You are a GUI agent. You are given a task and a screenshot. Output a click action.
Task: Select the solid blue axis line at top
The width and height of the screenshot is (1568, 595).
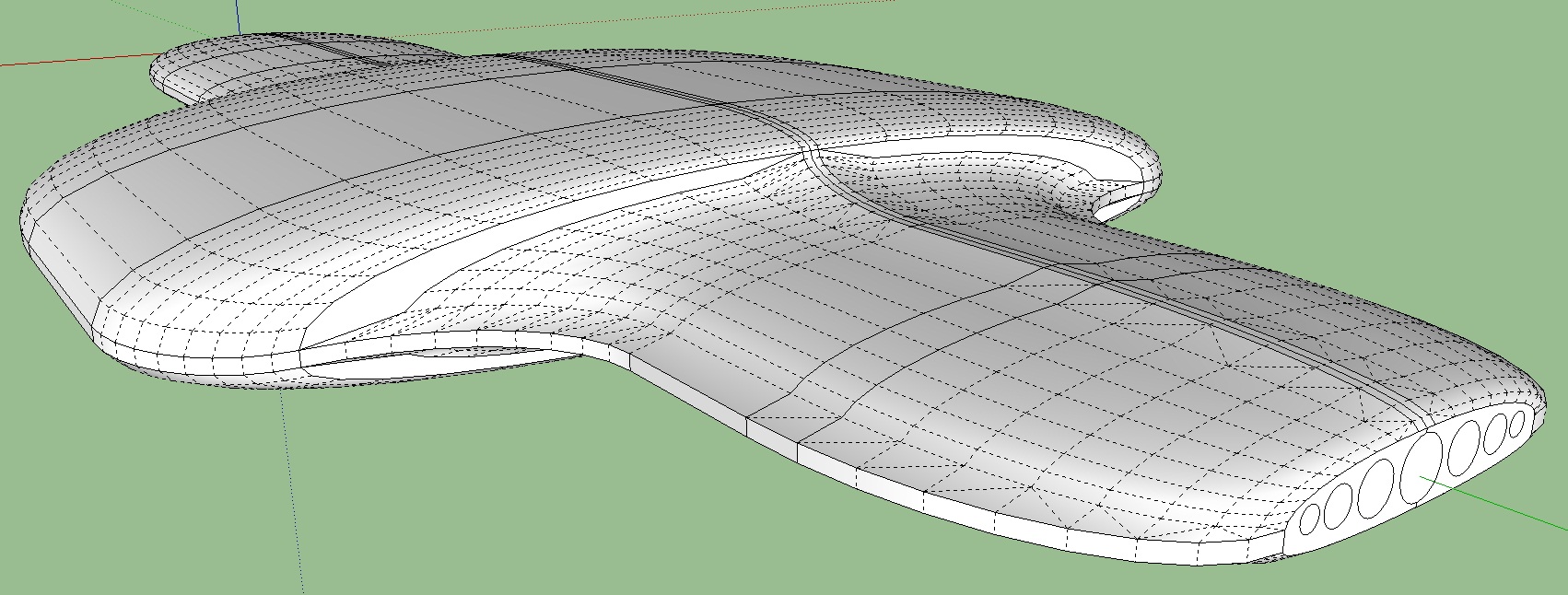[239, 17]
